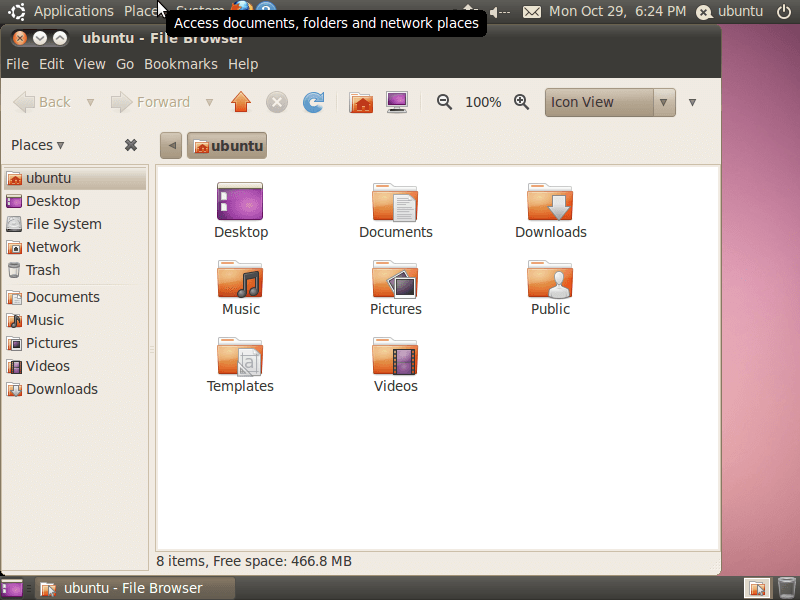800x600 pixels.
Task: Open the Places sidebar type dropdown
Action: [x=38, y=145]
